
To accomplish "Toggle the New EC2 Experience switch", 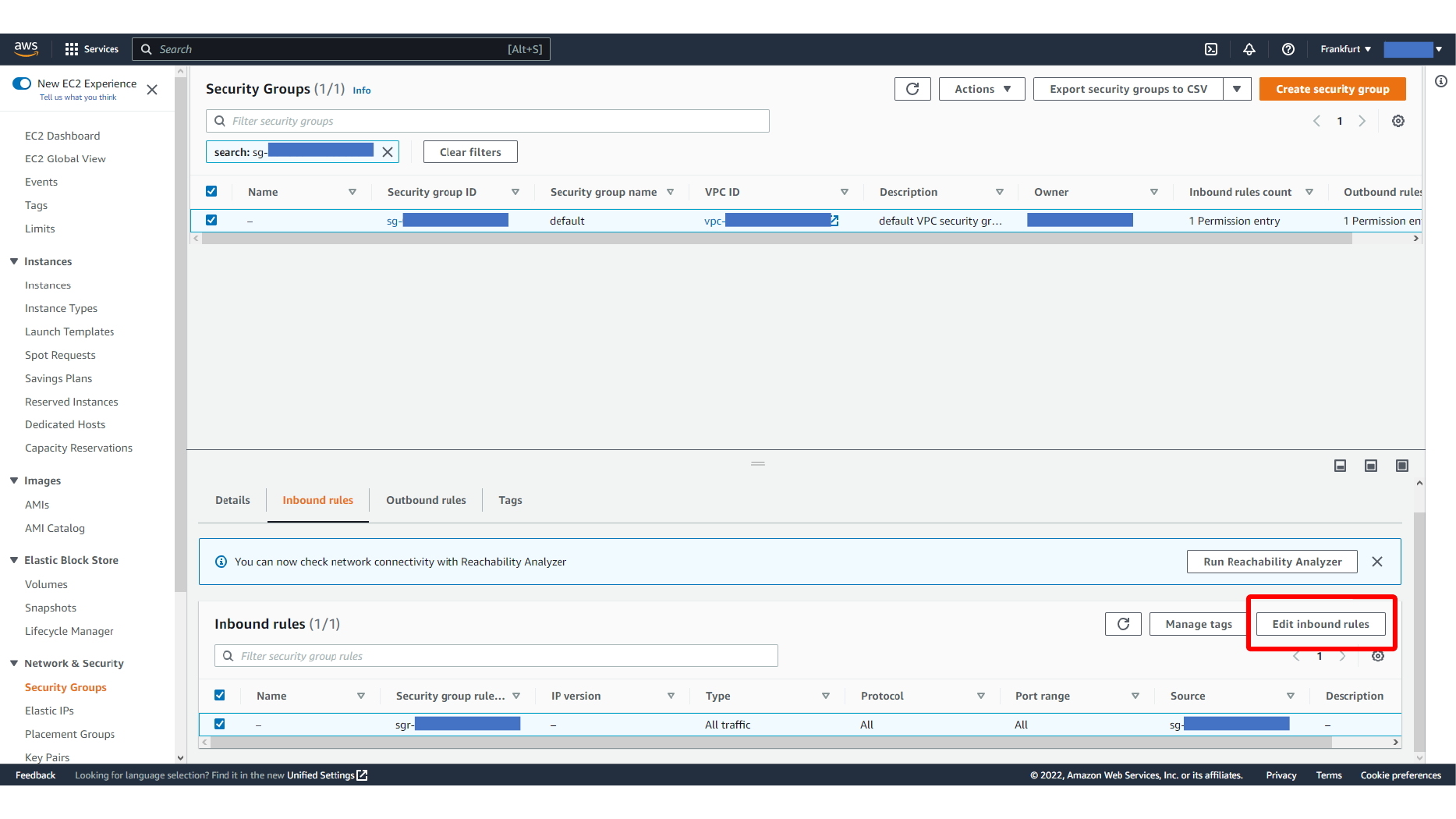I will click(x=22, y=83).
